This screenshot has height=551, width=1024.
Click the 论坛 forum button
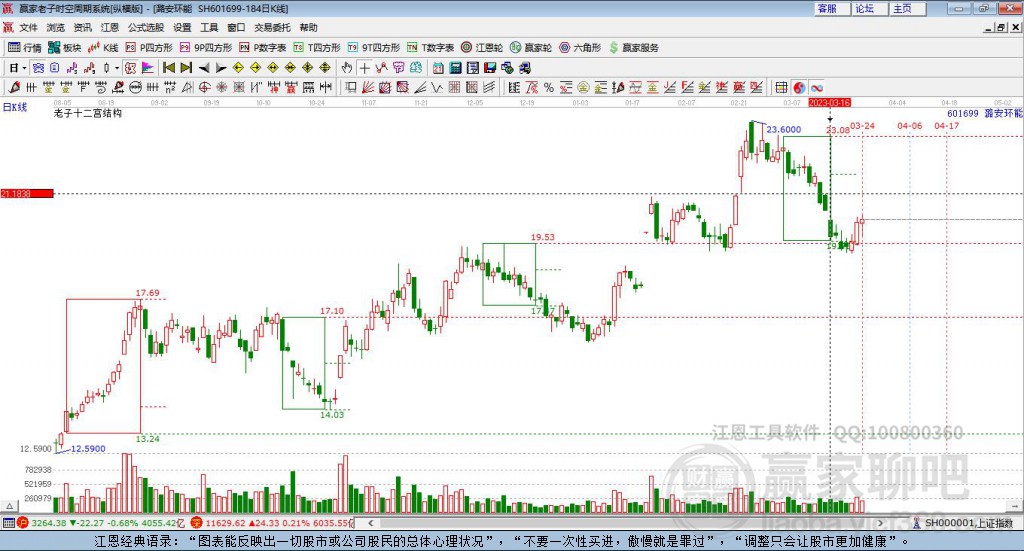coord(869,8)
